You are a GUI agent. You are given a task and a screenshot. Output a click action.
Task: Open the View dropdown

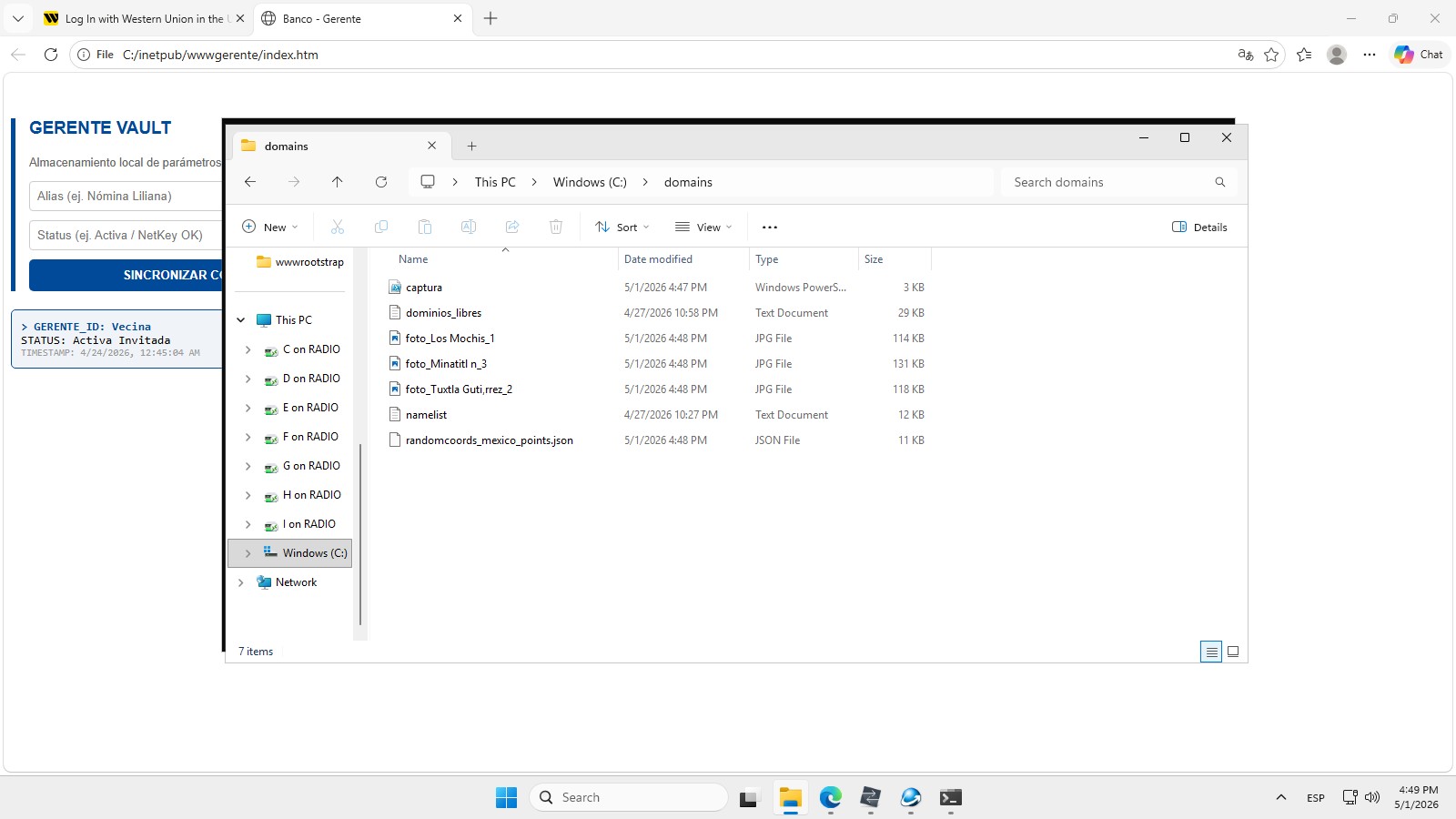click(x=703, y=227)
